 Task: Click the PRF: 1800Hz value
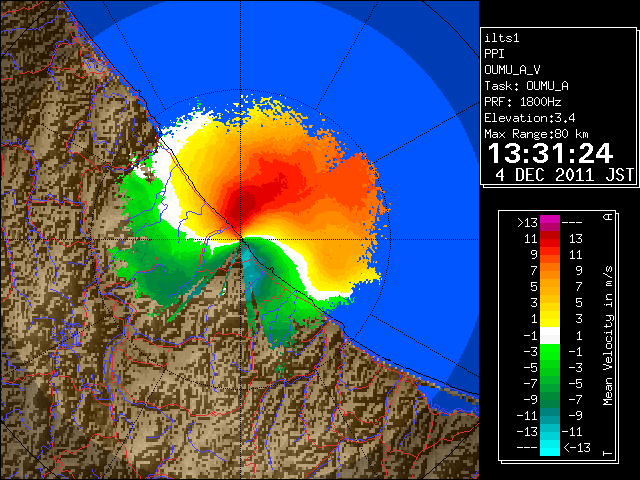pos(522,102)
